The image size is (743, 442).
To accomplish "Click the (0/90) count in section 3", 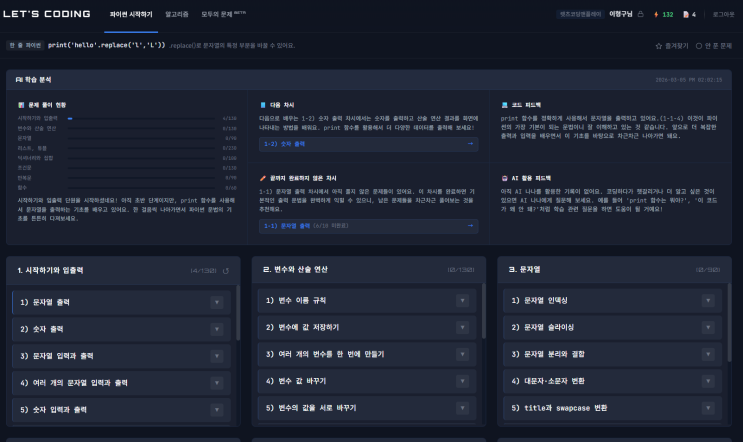I will coord(708,270).
